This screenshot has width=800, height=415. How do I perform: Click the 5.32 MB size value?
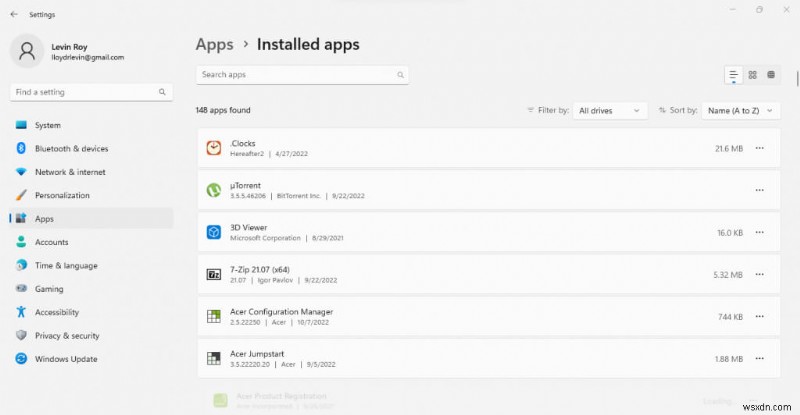click(728, 275)
